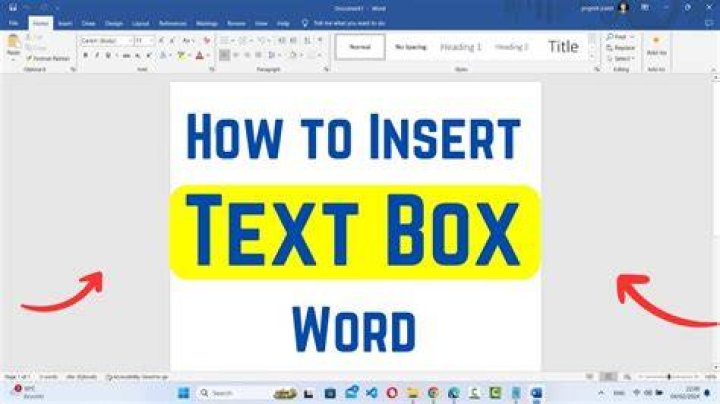Toggle Subscript formatting
Viewport: 720px width, 404px height.
(x=138, y=56)
